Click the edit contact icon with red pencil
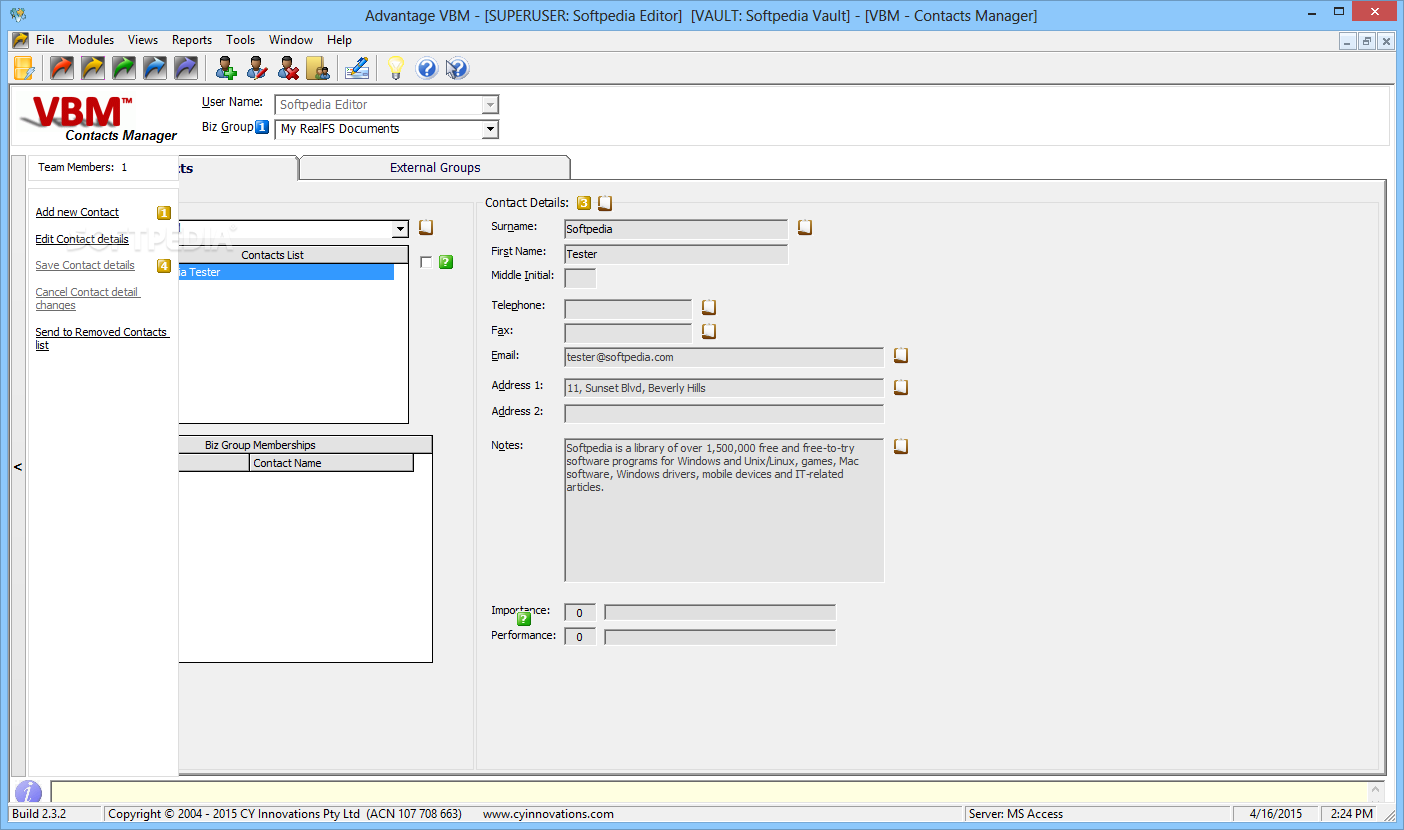 (x=257, y=68)
